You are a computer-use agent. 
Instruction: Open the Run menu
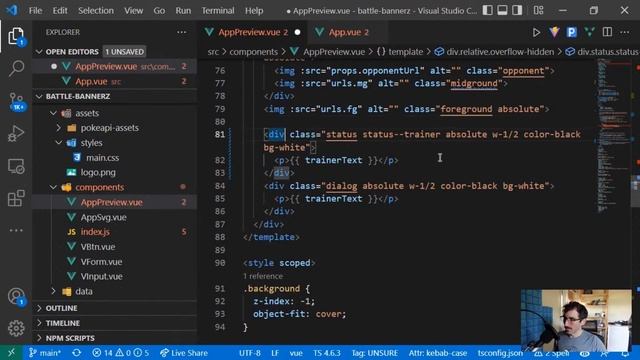(x=183, y=10)
